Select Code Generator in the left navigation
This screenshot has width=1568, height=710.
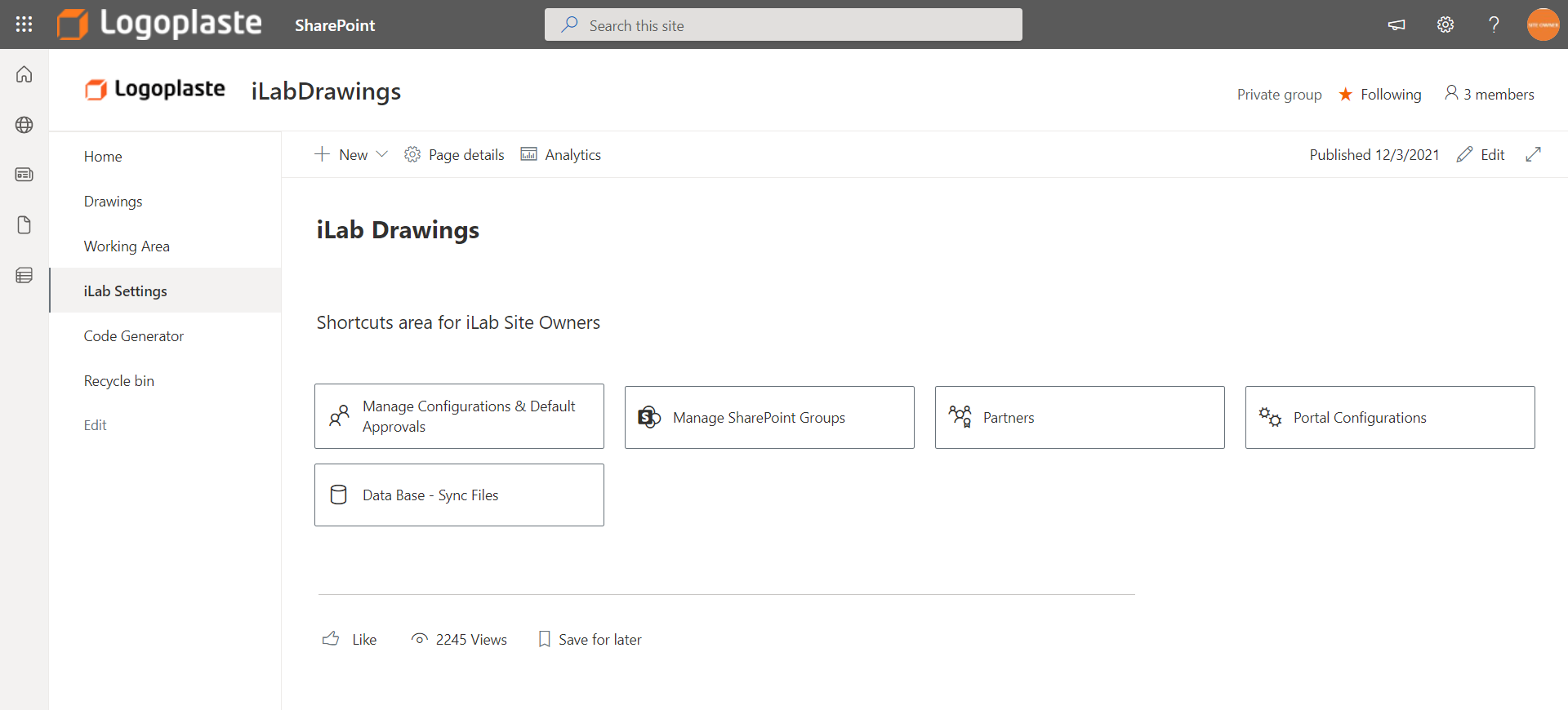click(133, 336)
